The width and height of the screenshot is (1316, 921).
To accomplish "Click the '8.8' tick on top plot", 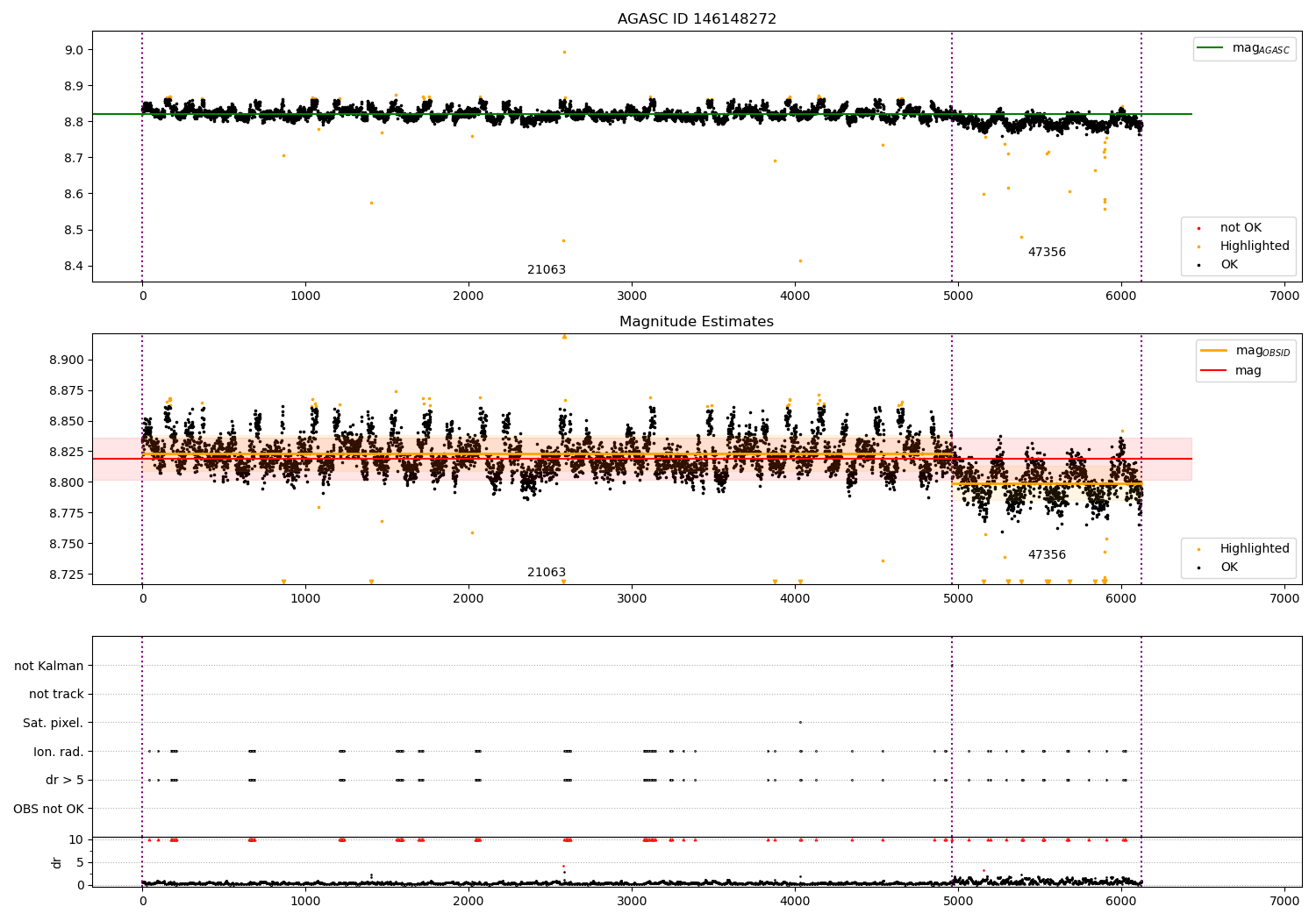I will [75, 122].
